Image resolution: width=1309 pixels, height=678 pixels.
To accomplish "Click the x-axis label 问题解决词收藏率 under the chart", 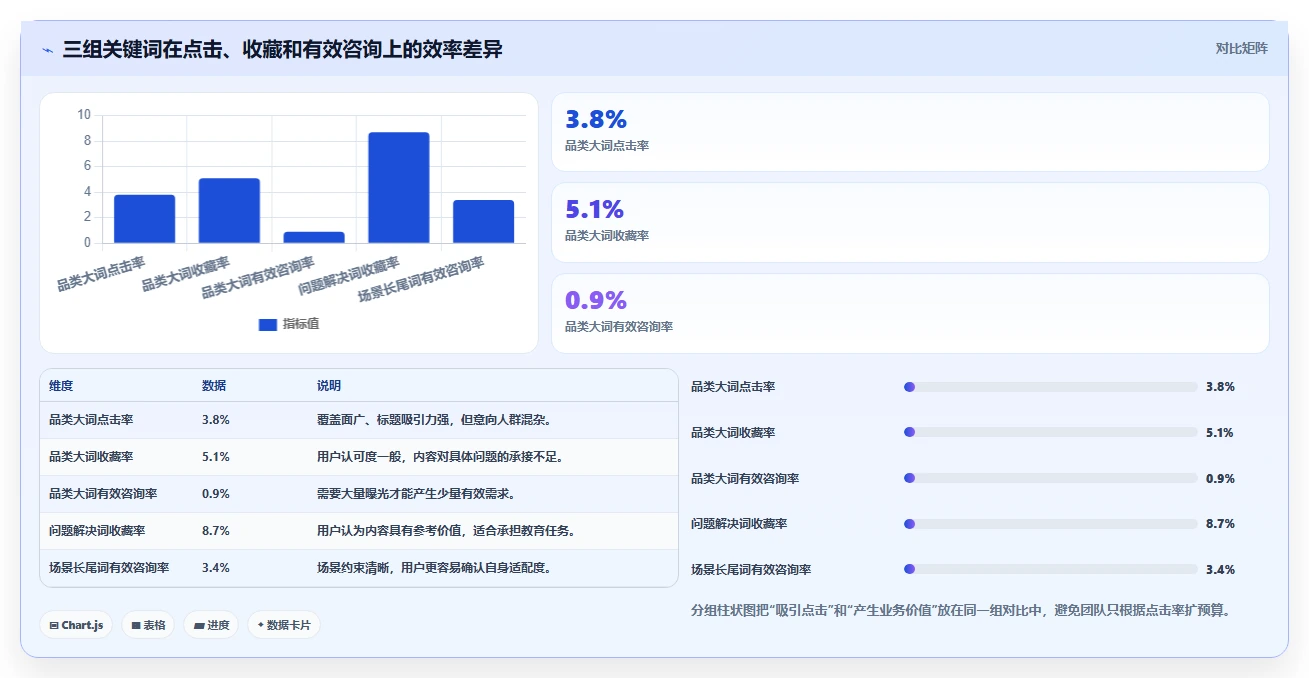I will coord(350,275).
